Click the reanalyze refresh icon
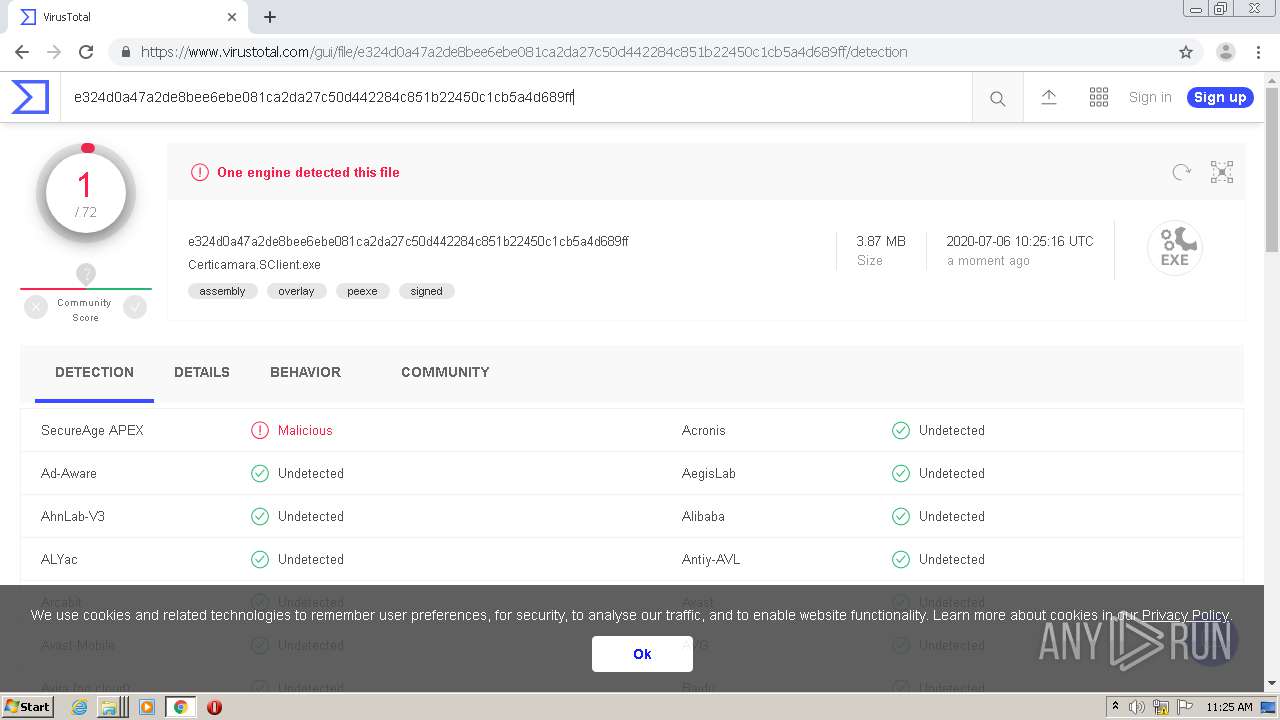The image size is (1280, 720). 1182,172
